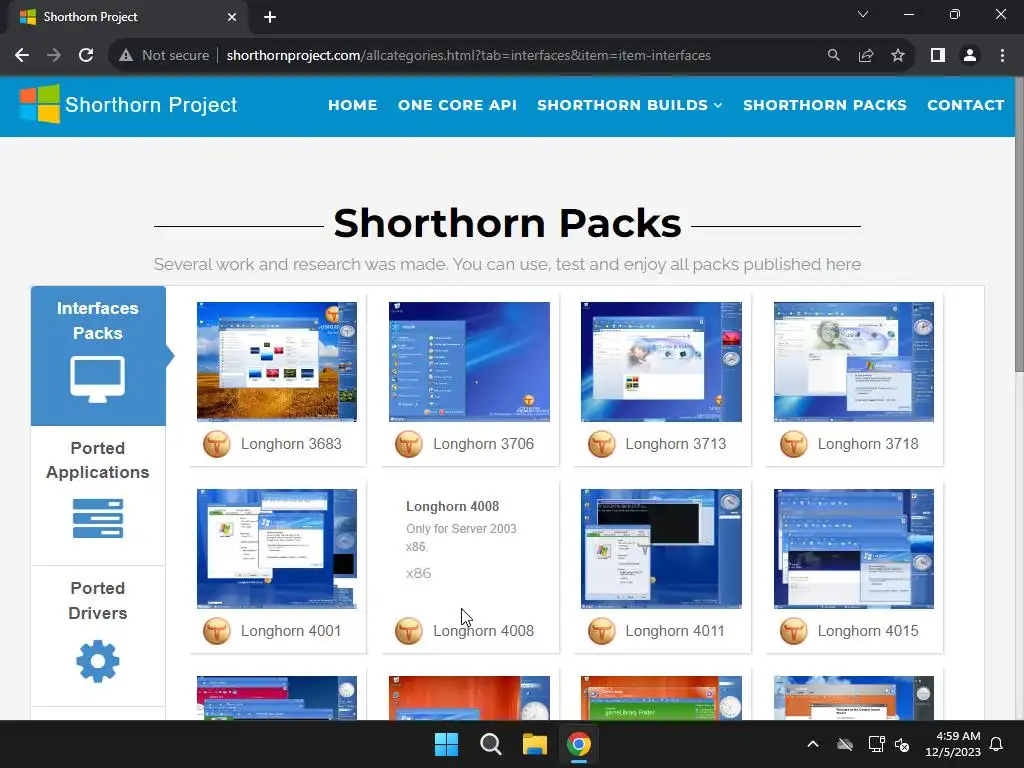Open File Explorer from taskbar
The width and height of the screenshot is (1024, 768).
pyautogui.click(x=534, y=744)
